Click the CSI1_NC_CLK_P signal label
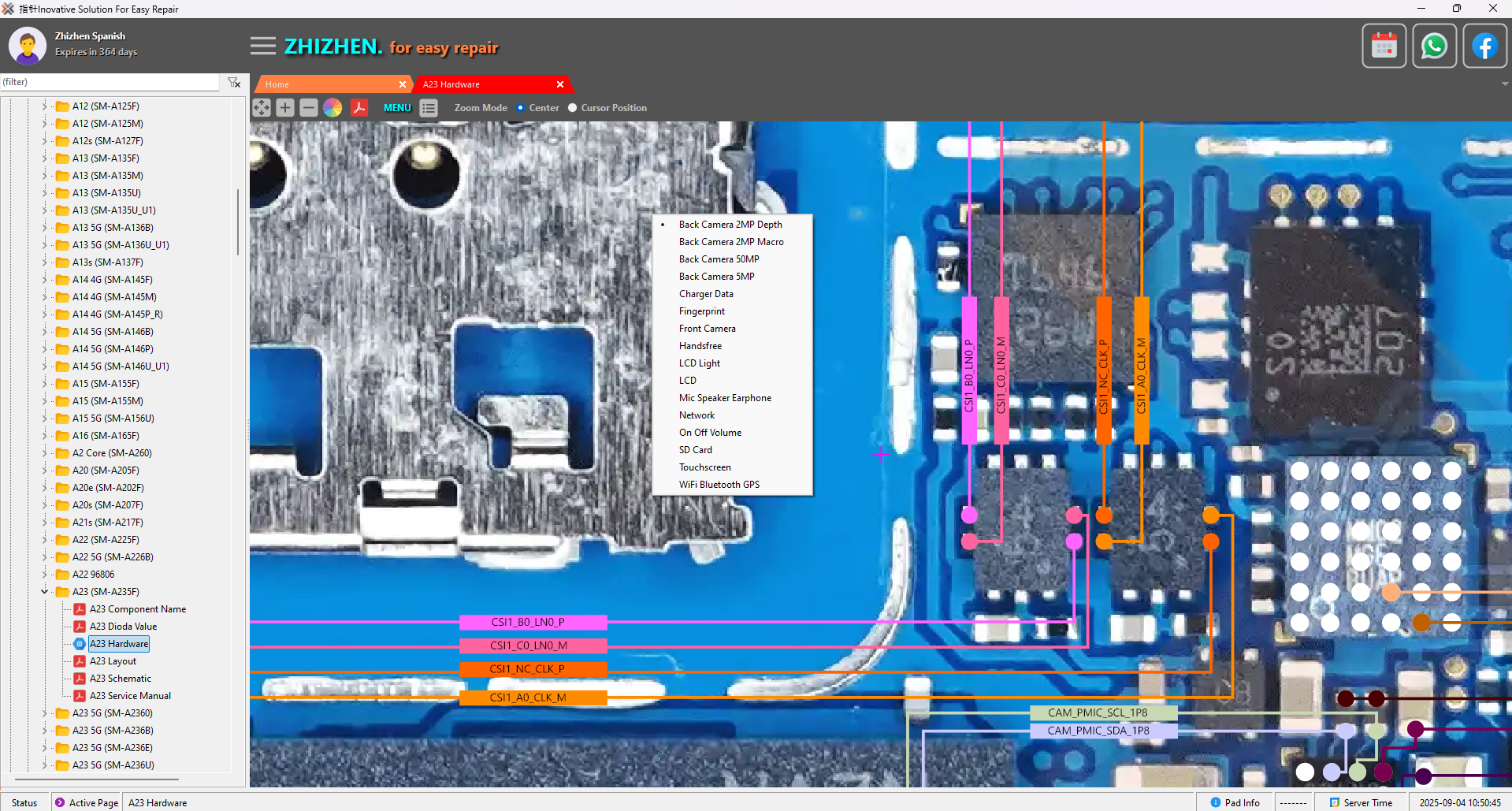 tap(533, 670)
